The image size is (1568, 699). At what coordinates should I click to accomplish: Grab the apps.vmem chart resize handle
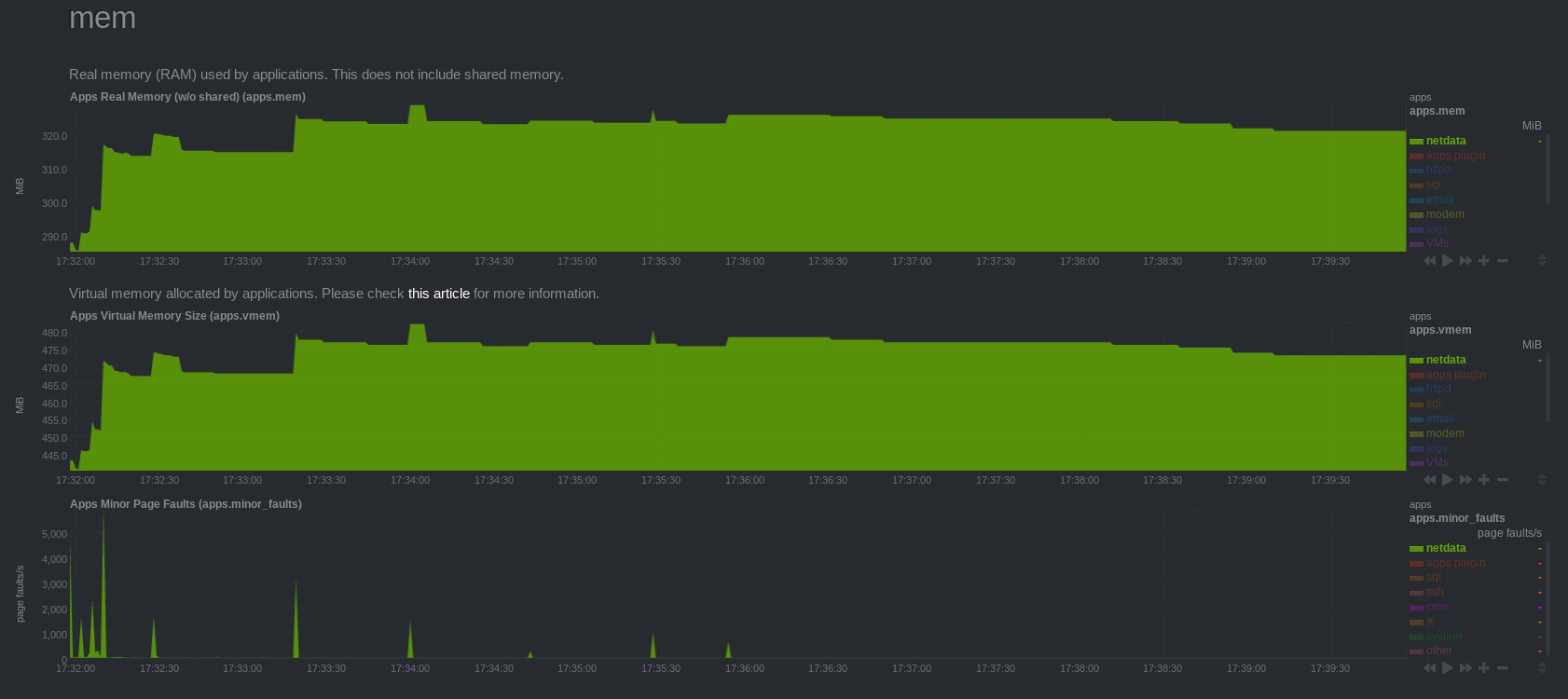point(1542,480)
